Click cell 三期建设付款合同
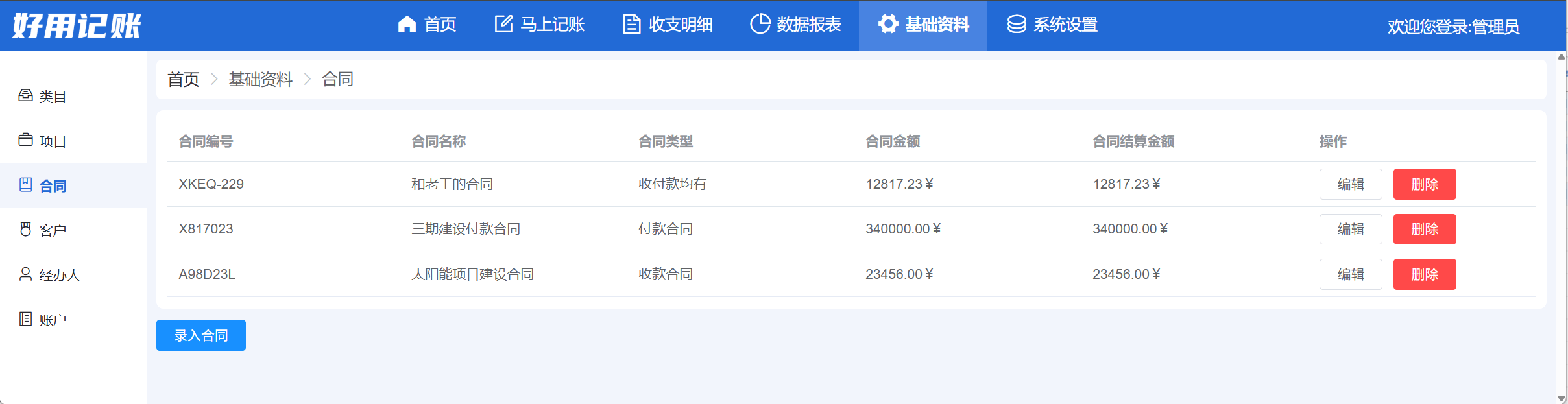 (466, 229)
